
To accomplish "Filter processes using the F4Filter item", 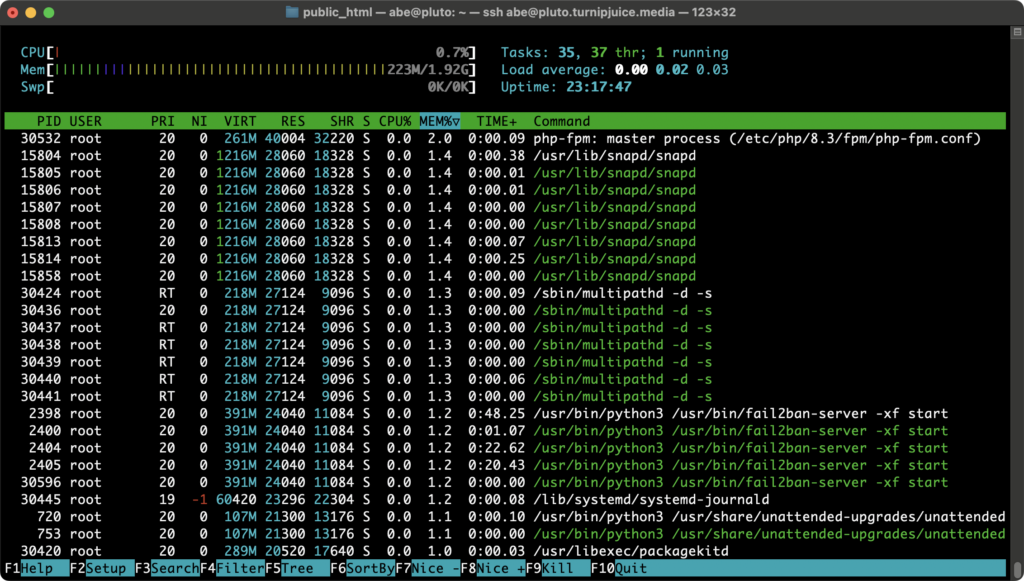I will (233, 567).
